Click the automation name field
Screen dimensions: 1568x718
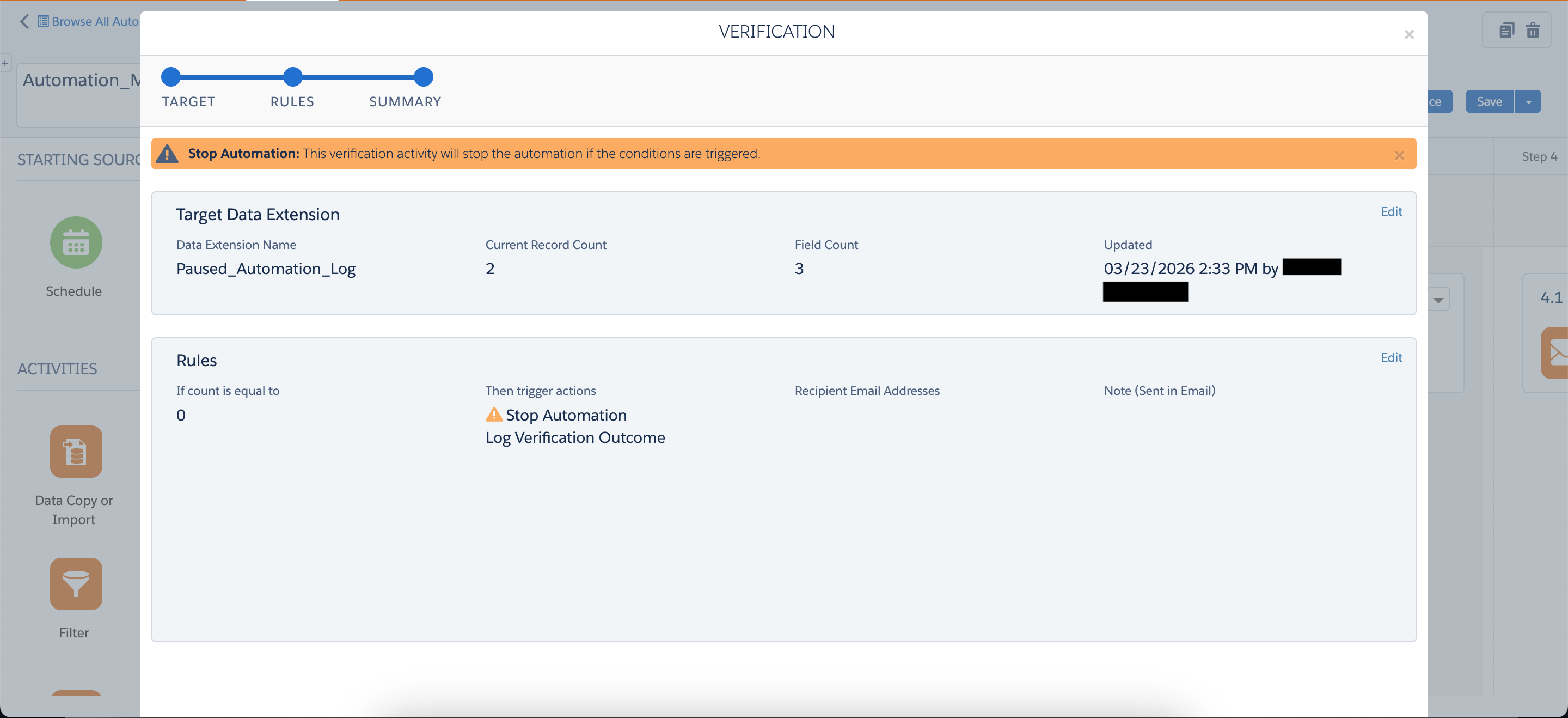79,95
